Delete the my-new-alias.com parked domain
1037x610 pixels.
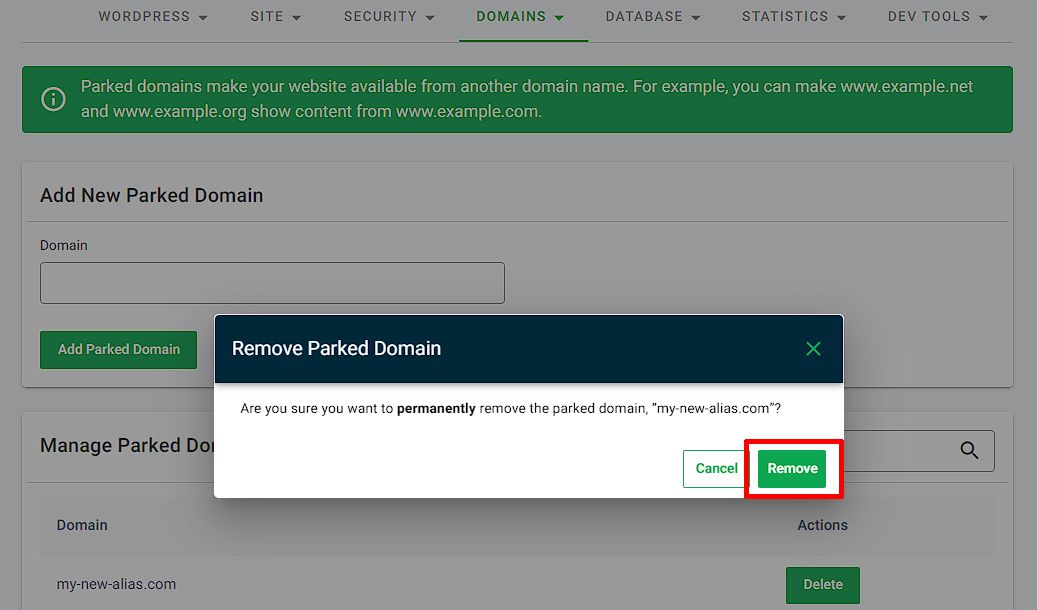click(823, 585)
